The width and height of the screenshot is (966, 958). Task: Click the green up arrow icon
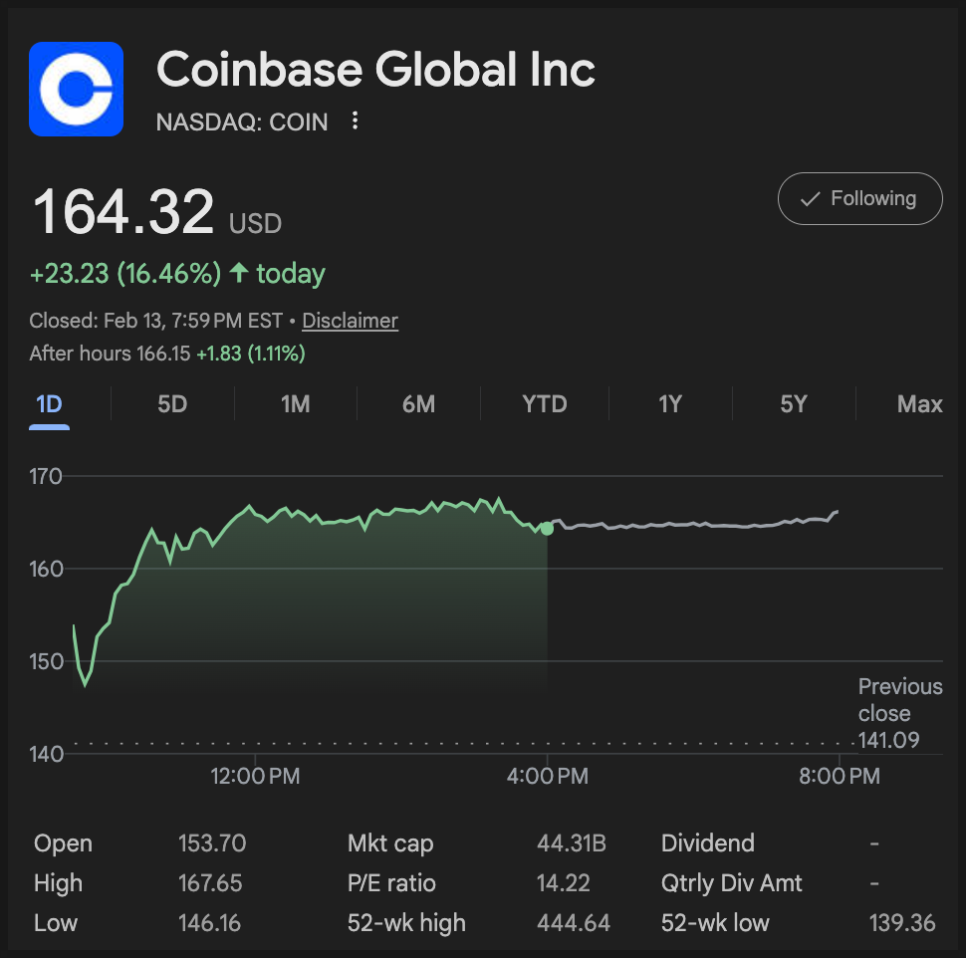click(239, 273)
